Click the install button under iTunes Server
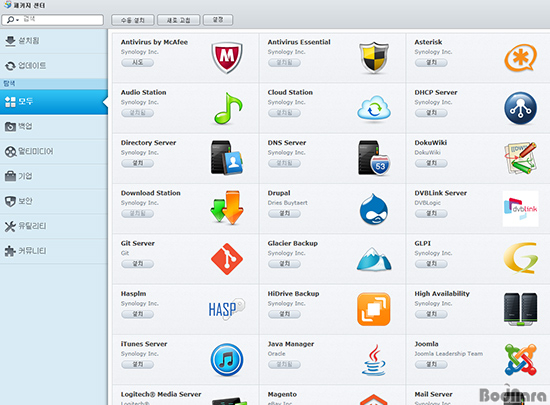This screenshot has height=405, width=550. (138, 365)
